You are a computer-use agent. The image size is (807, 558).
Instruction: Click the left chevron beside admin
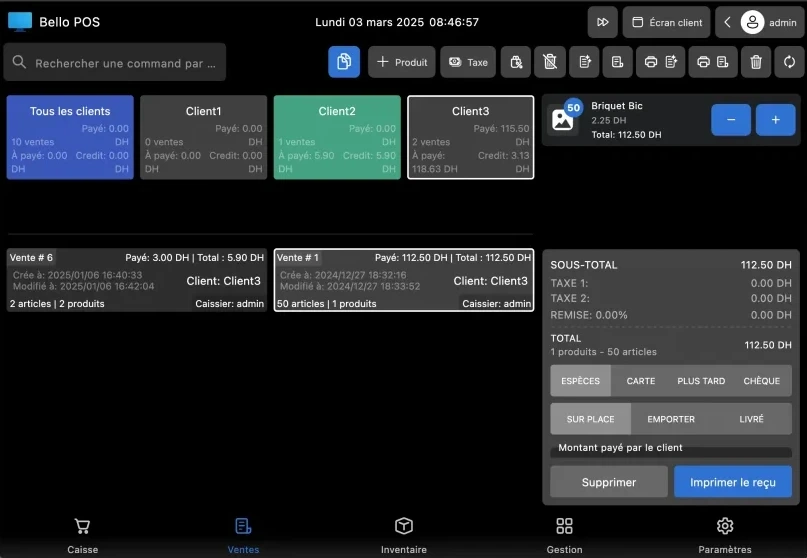coord(727,22)
